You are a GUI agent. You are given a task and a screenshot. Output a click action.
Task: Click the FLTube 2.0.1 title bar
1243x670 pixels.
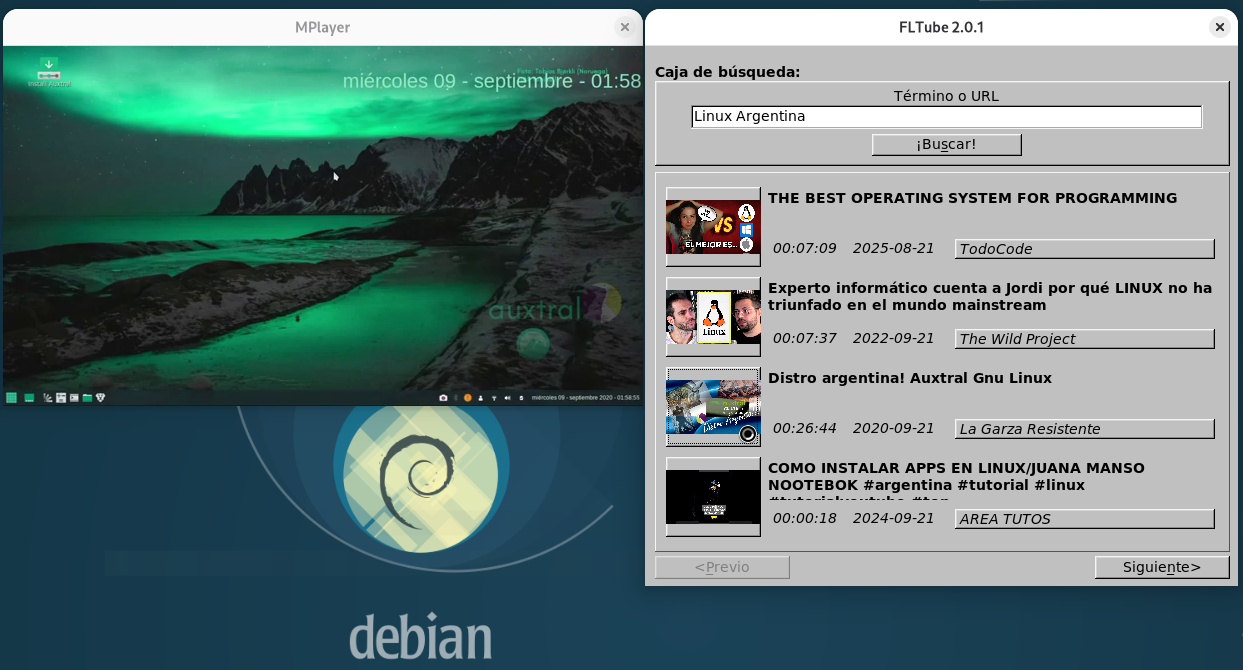click(x=941, y=27)
